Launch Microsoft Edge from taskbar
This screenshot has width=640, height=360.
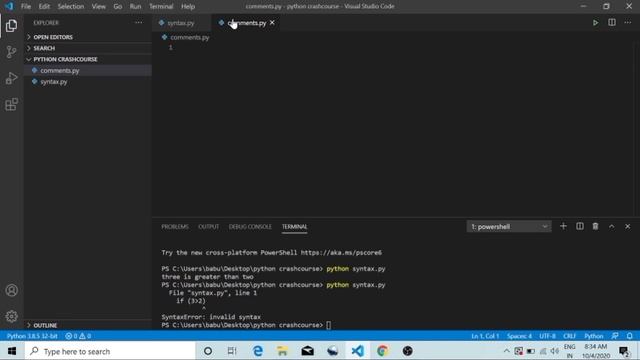click(258, 351)
